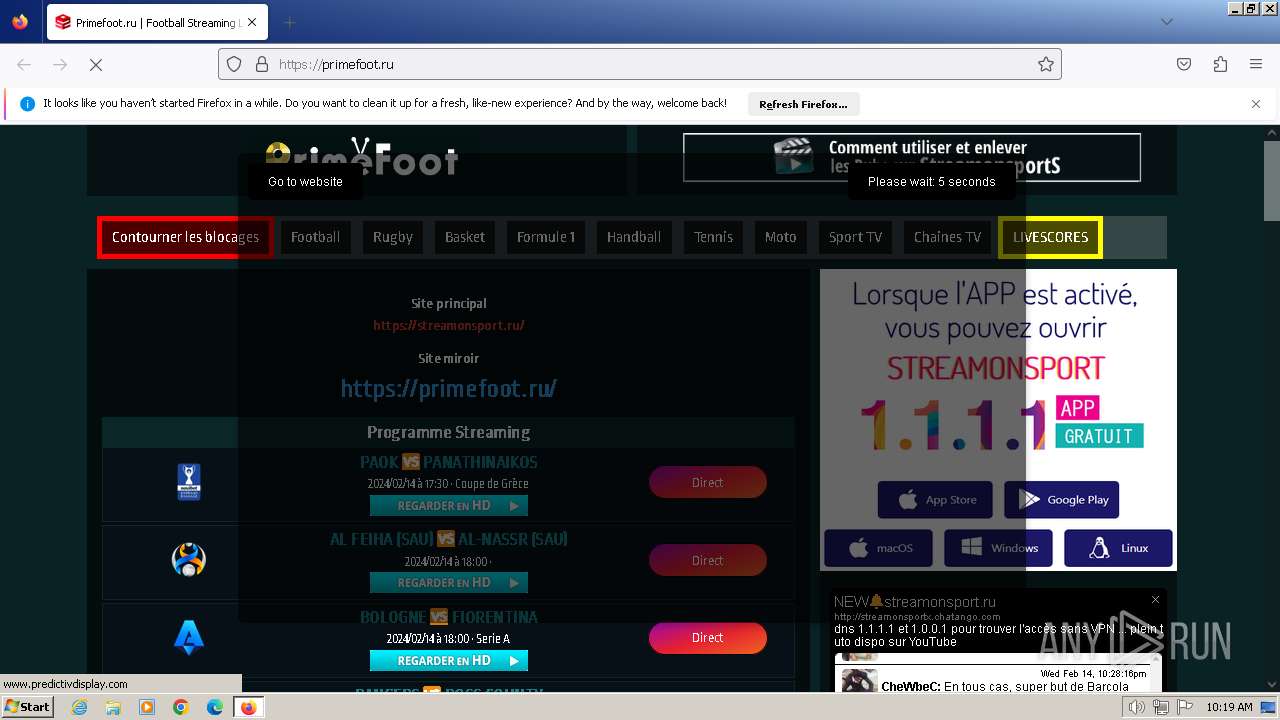Click Regarder en HD under Al Feiha match
The width and height of the screenshot is (1280, 720).
449,583
